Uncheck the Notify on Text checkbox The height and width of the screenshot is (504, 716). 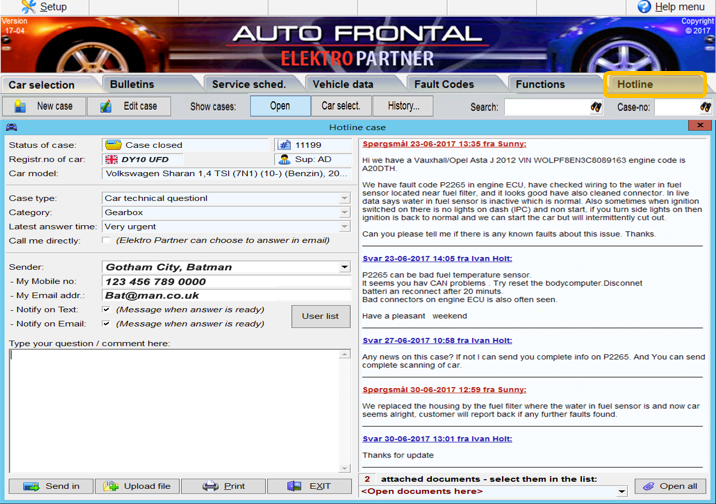(x=107, y=310)
